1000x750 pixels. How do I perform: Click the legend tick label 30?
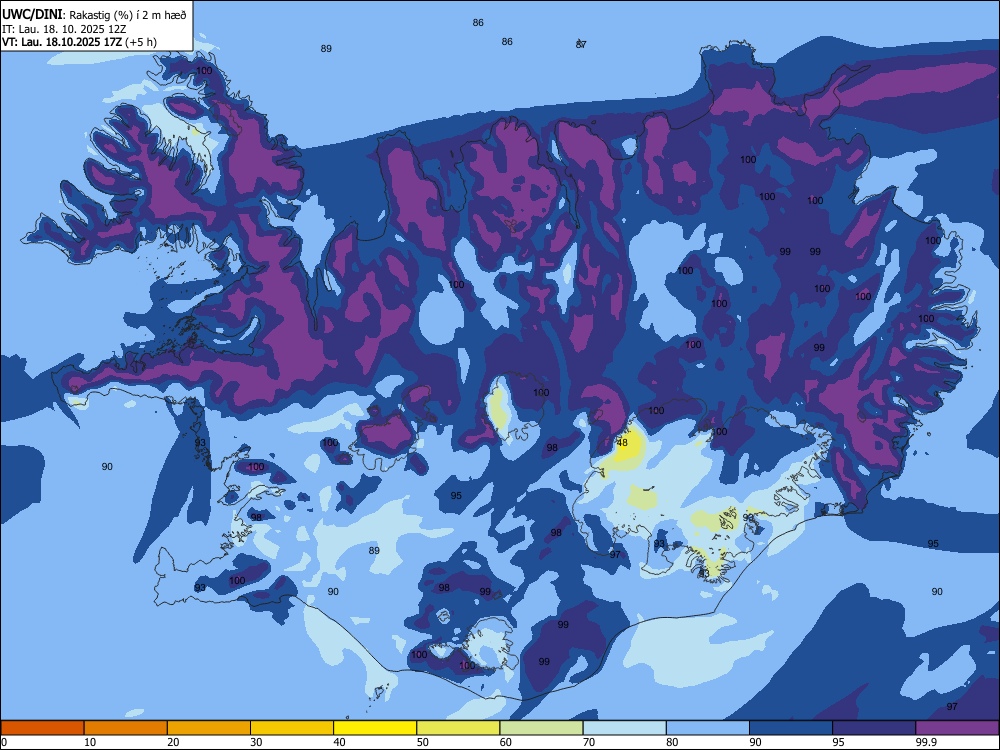(x=256, y=742)
